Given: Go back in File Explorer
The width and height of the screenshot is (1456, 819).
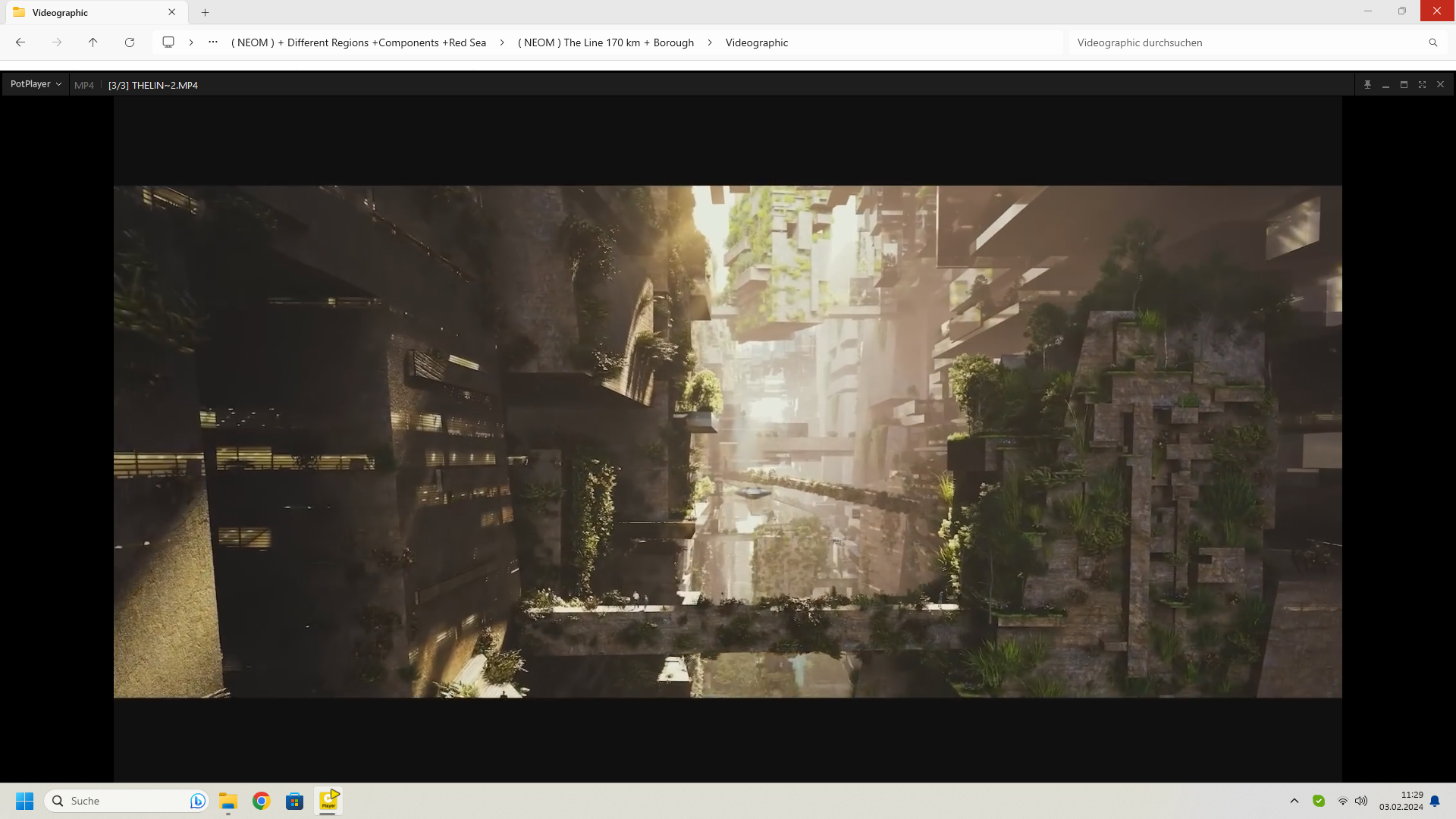Looking at the screenshot, I should tap(20, 42).
